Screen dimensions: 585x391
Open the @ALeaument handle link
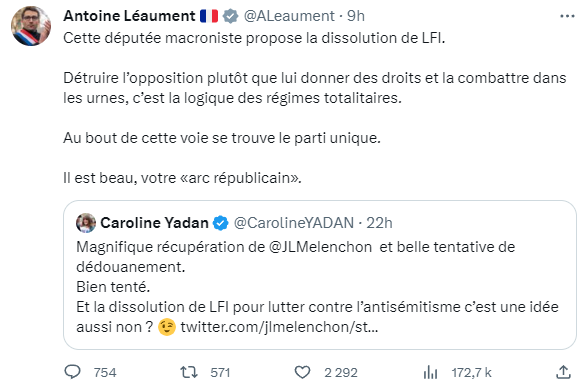pyautogui.click(x=289, y=16)
